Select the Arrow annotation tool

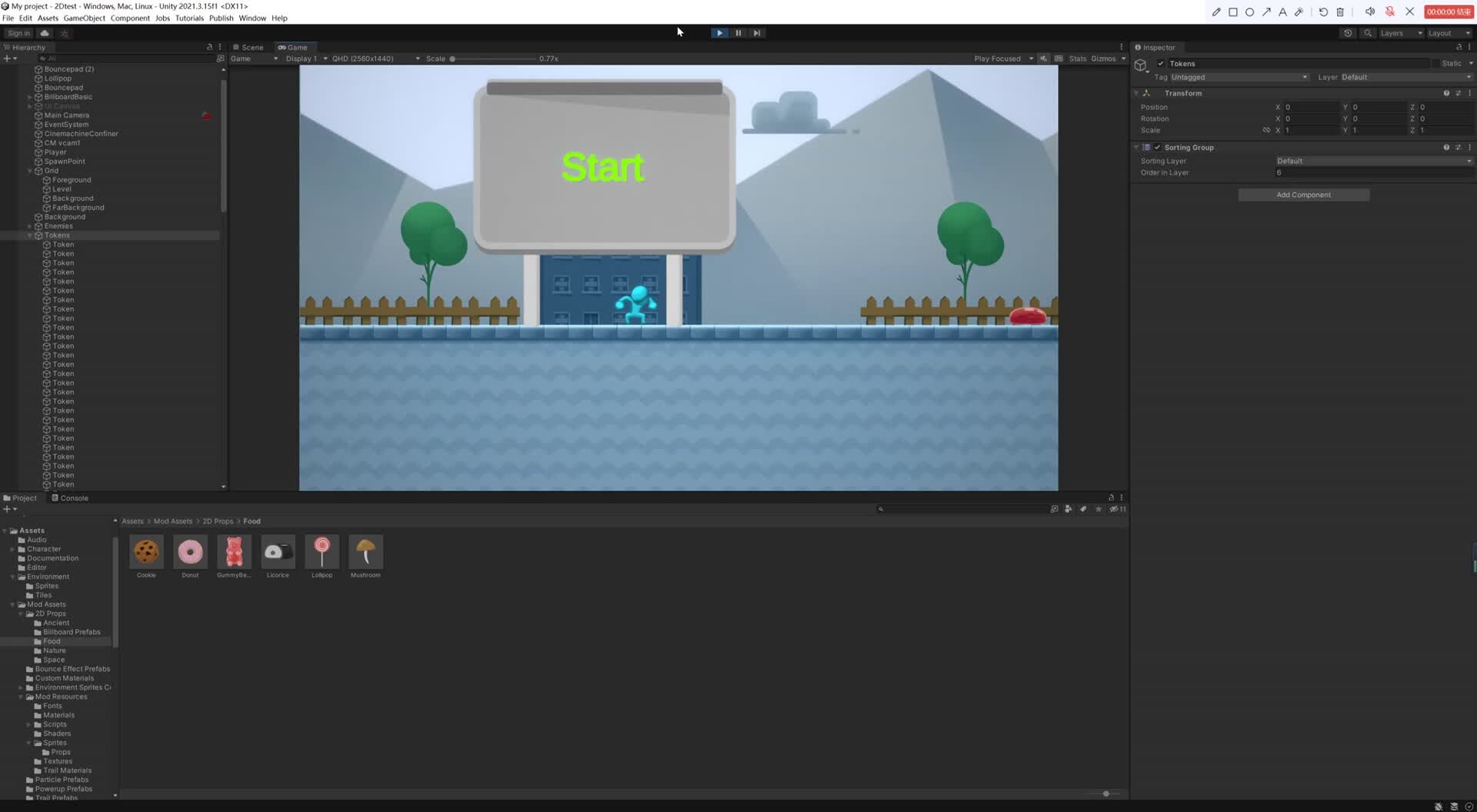tap(1266, 12)
